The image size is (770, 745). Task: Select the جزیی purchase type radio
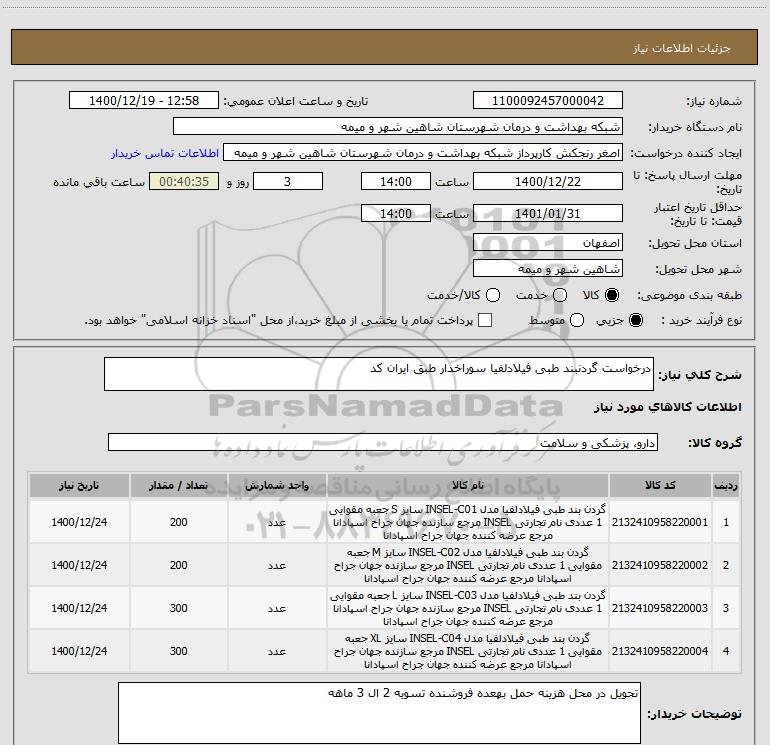(635, 320)
